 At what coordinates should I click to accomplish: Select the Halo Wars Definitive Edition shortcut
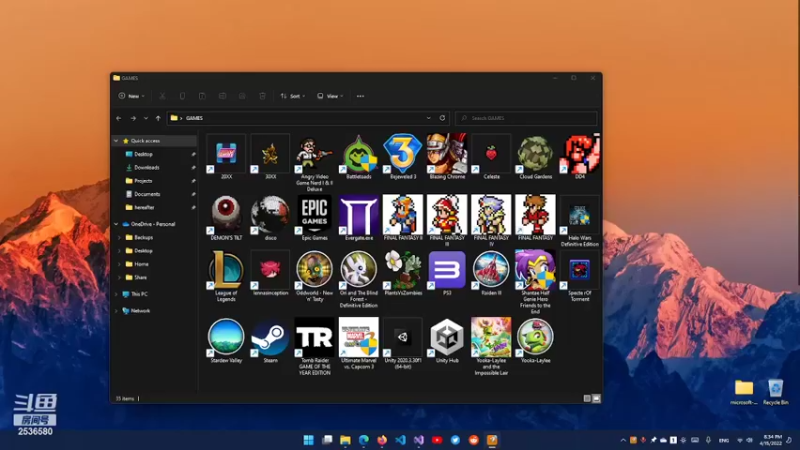(580, 220)
